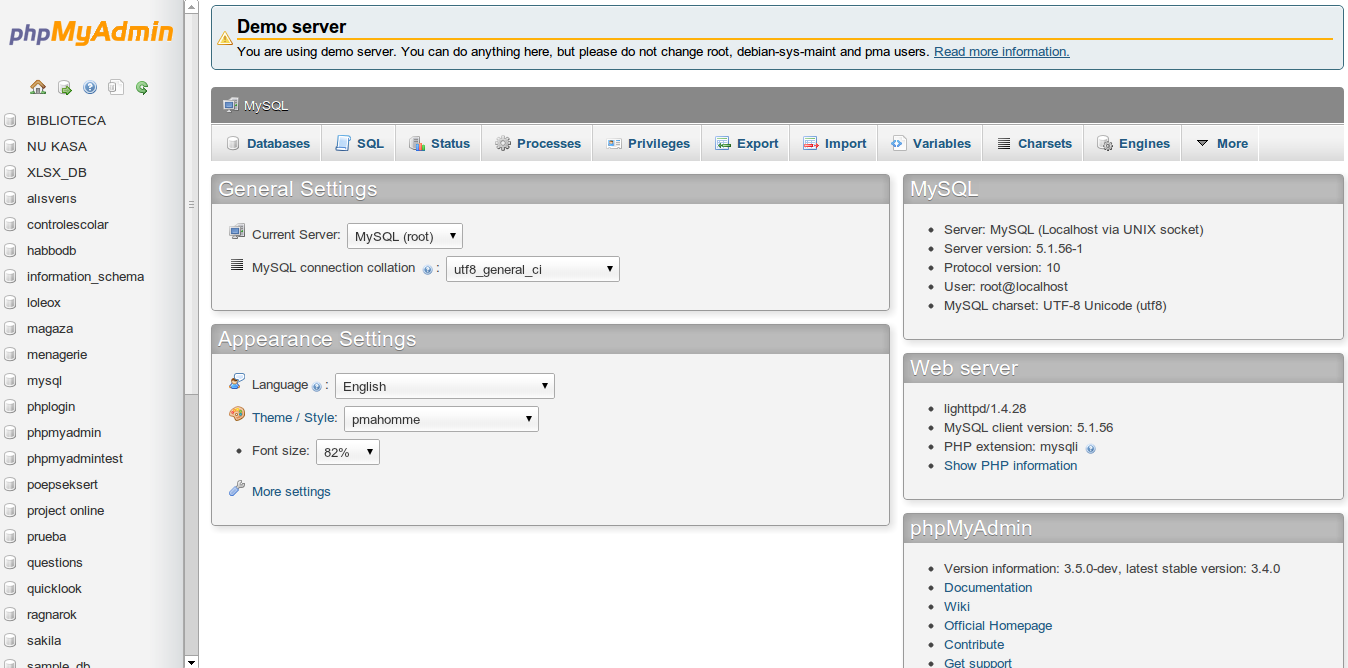Select the ragnarok database

tap(52, 615)
